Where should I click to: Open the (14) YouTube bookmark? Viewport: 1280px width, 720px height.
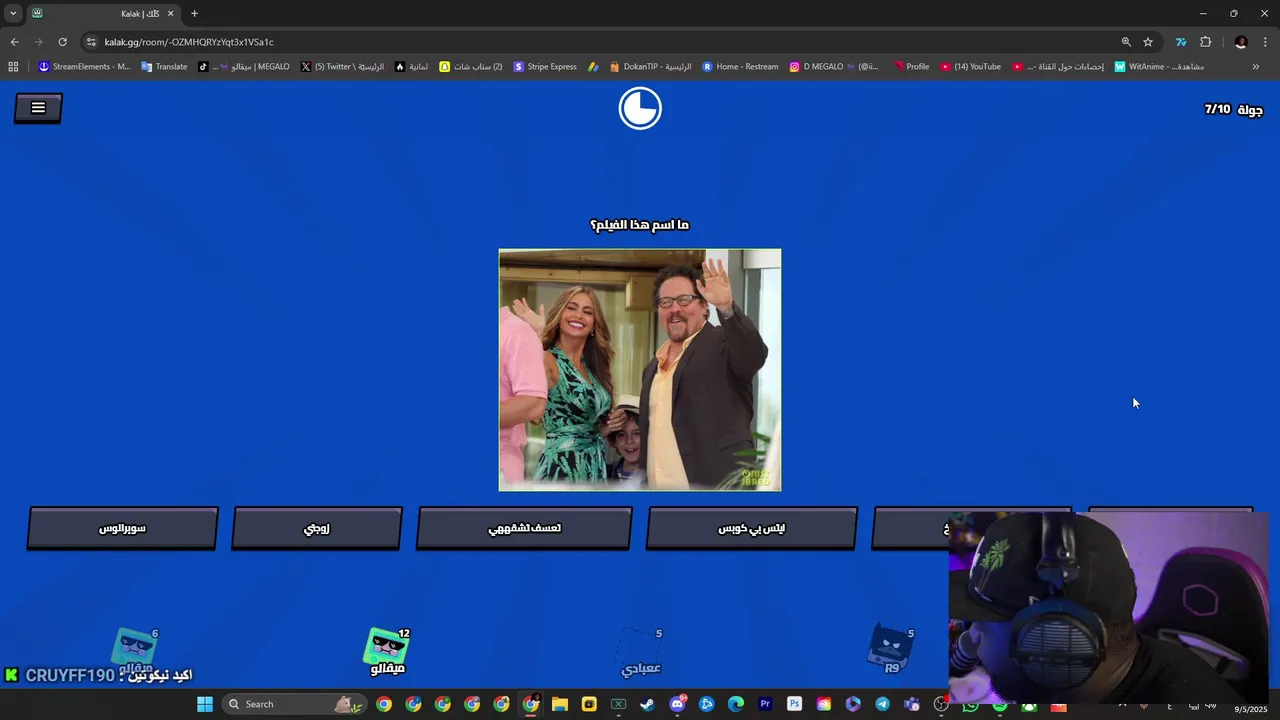tap(970, 67)
